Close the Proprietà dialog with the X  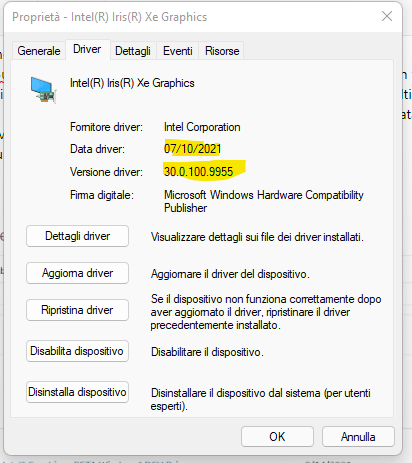coord(387,16)
